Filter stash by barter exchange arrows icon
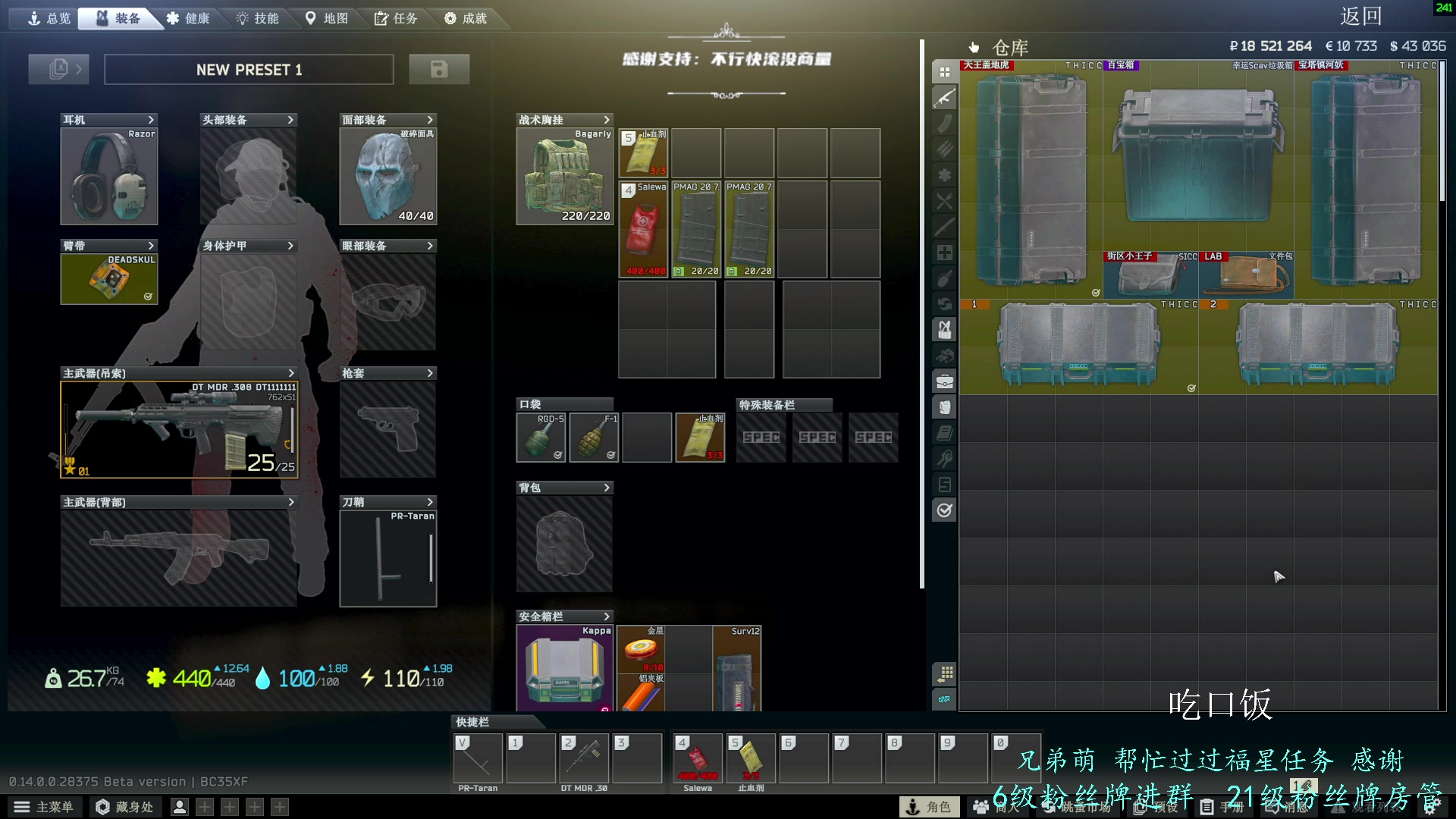This screenshot has height=819, width=1456. point(944,304)
